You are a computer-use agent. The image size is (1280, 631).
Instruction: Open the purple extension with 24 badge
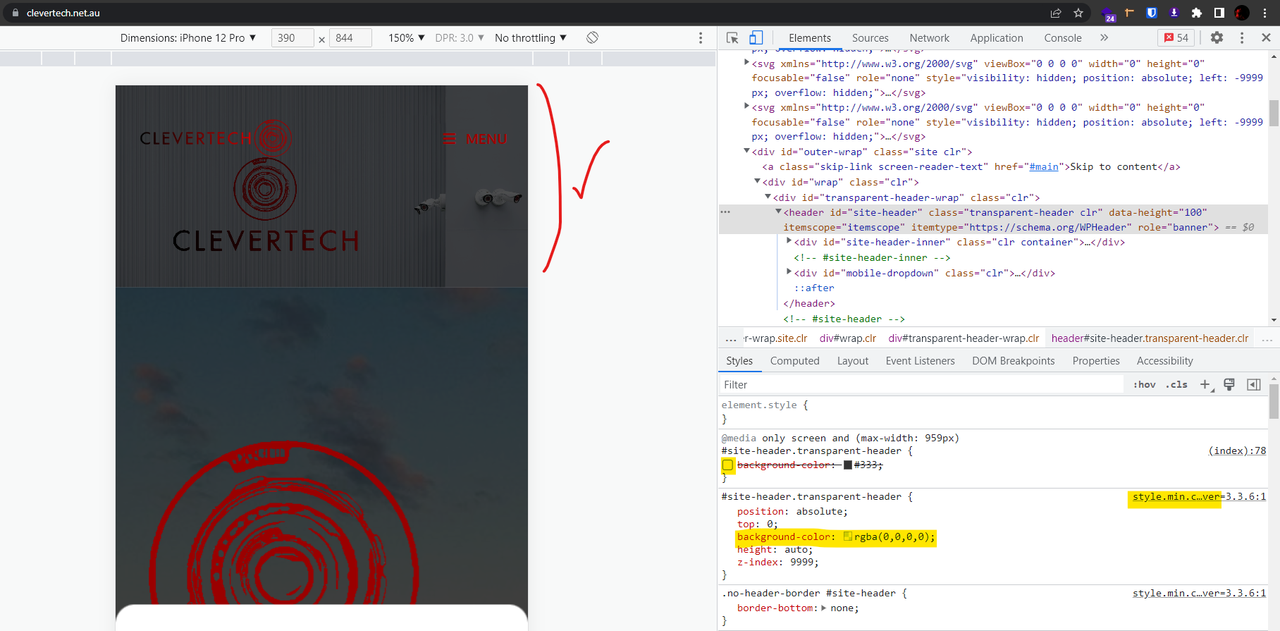1109,14
